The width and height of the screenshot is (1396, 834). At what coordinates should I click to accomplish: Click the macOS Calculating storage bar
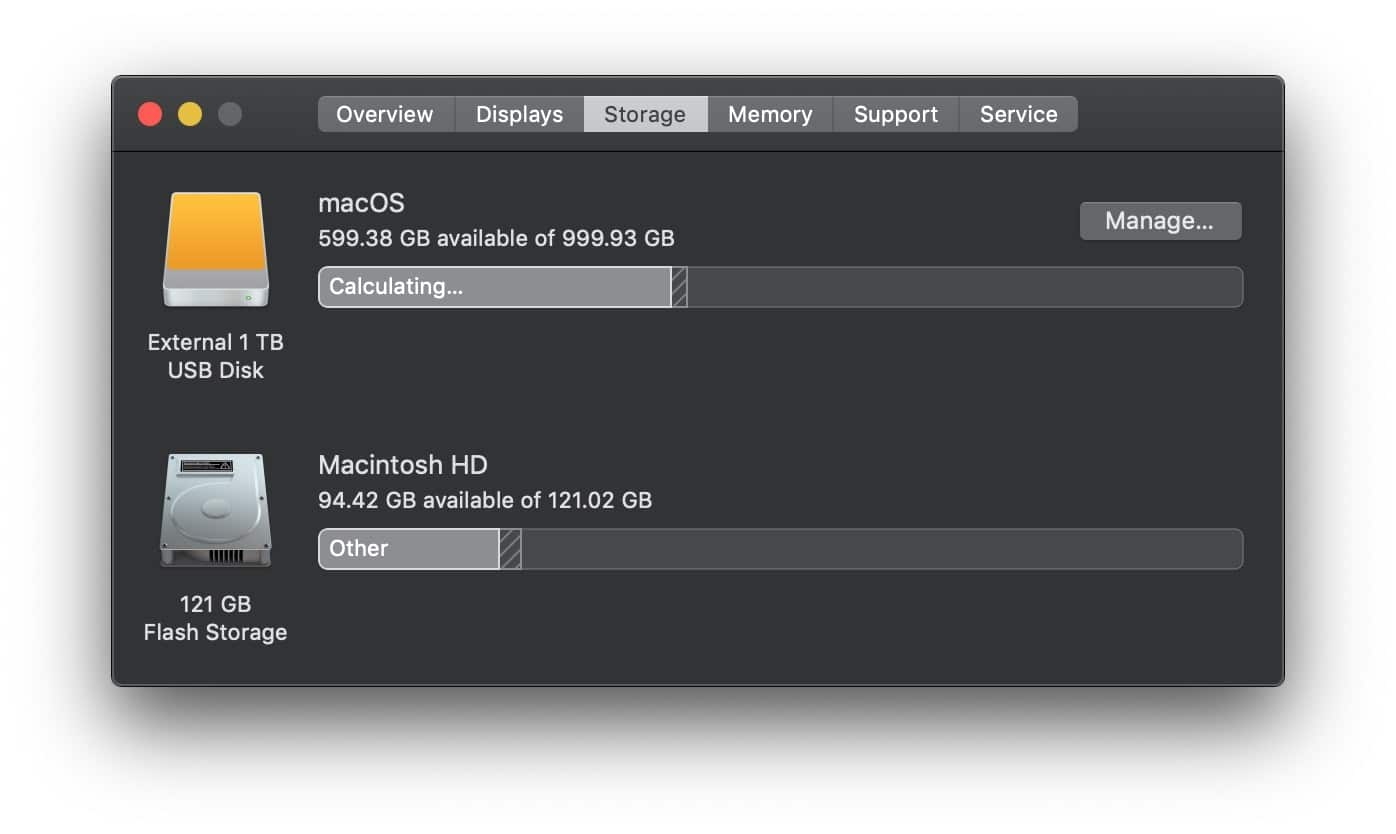780,287
